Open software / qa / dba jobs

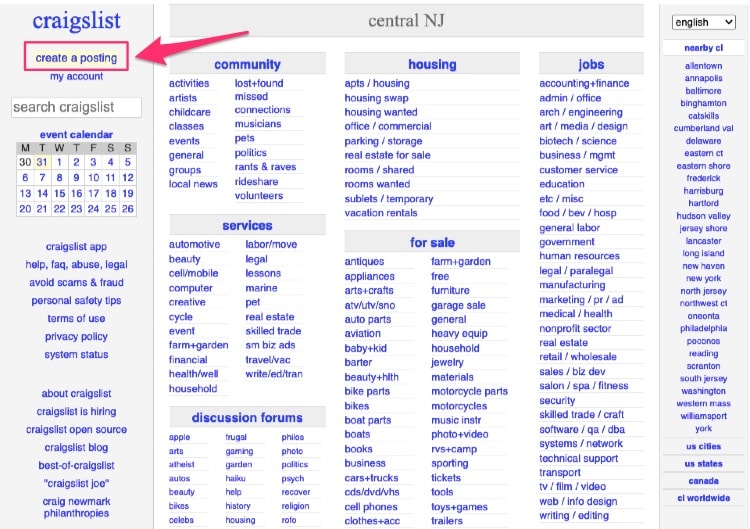pyautogui.click(x=582, y=430)
